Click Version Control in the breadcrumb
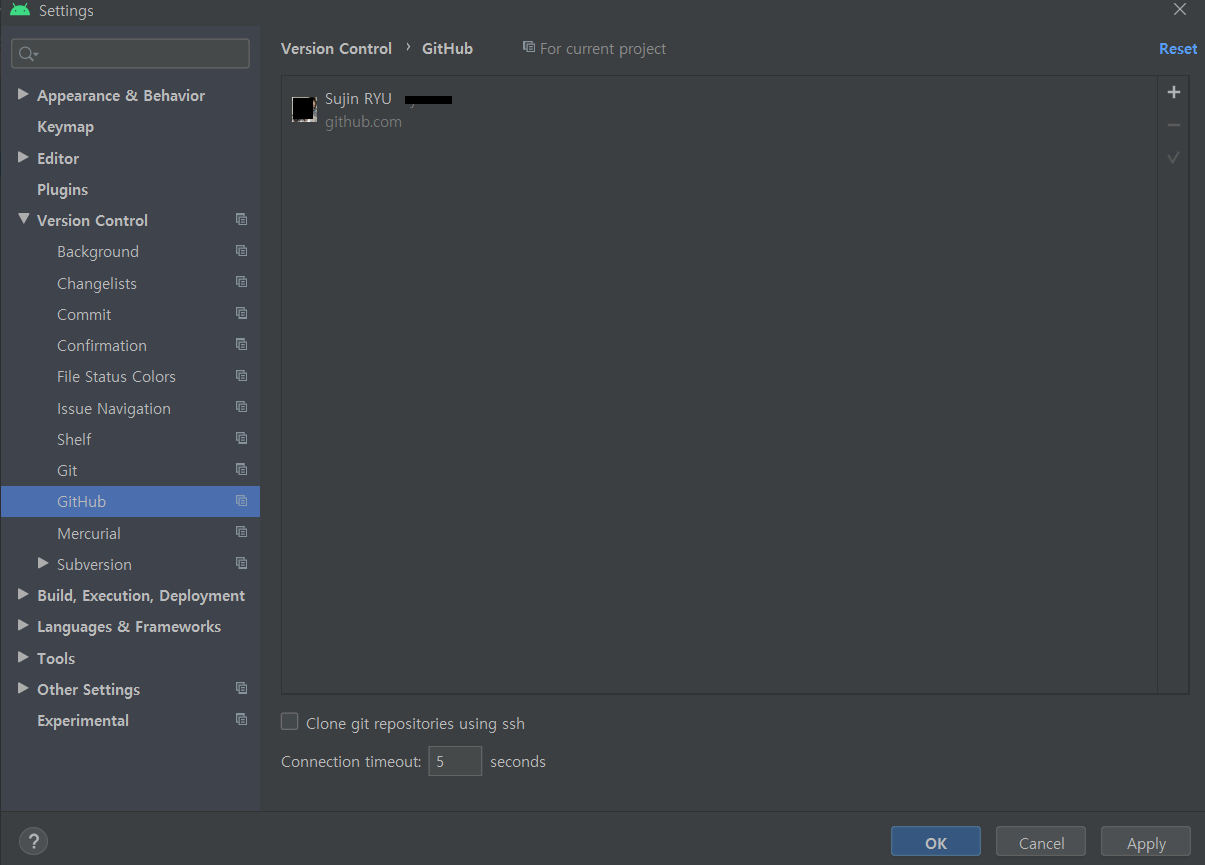 336,49
